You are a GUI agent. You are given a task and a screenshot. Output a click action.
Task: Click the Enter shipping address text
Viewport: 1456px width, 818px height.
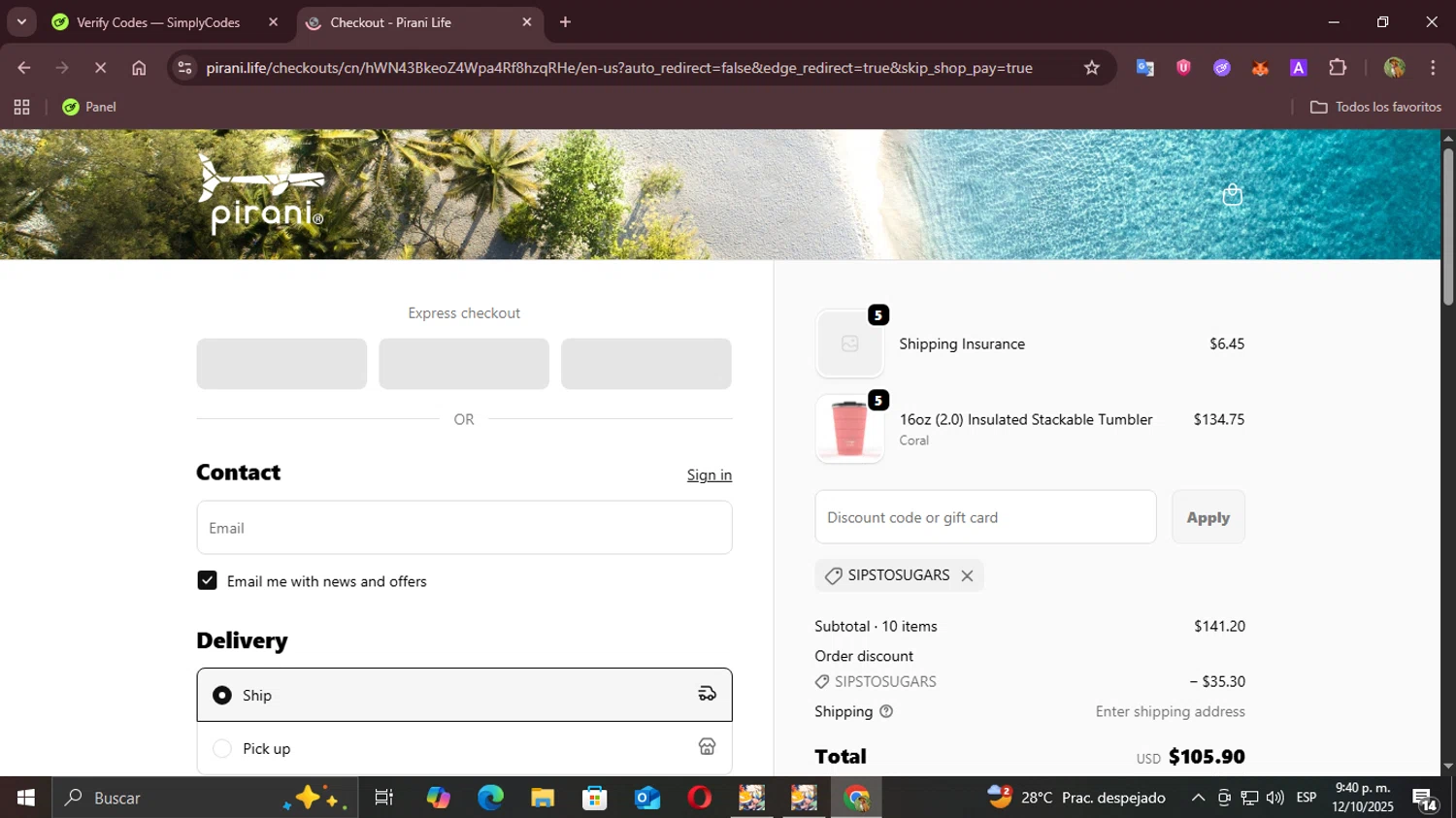[1171, 711]
